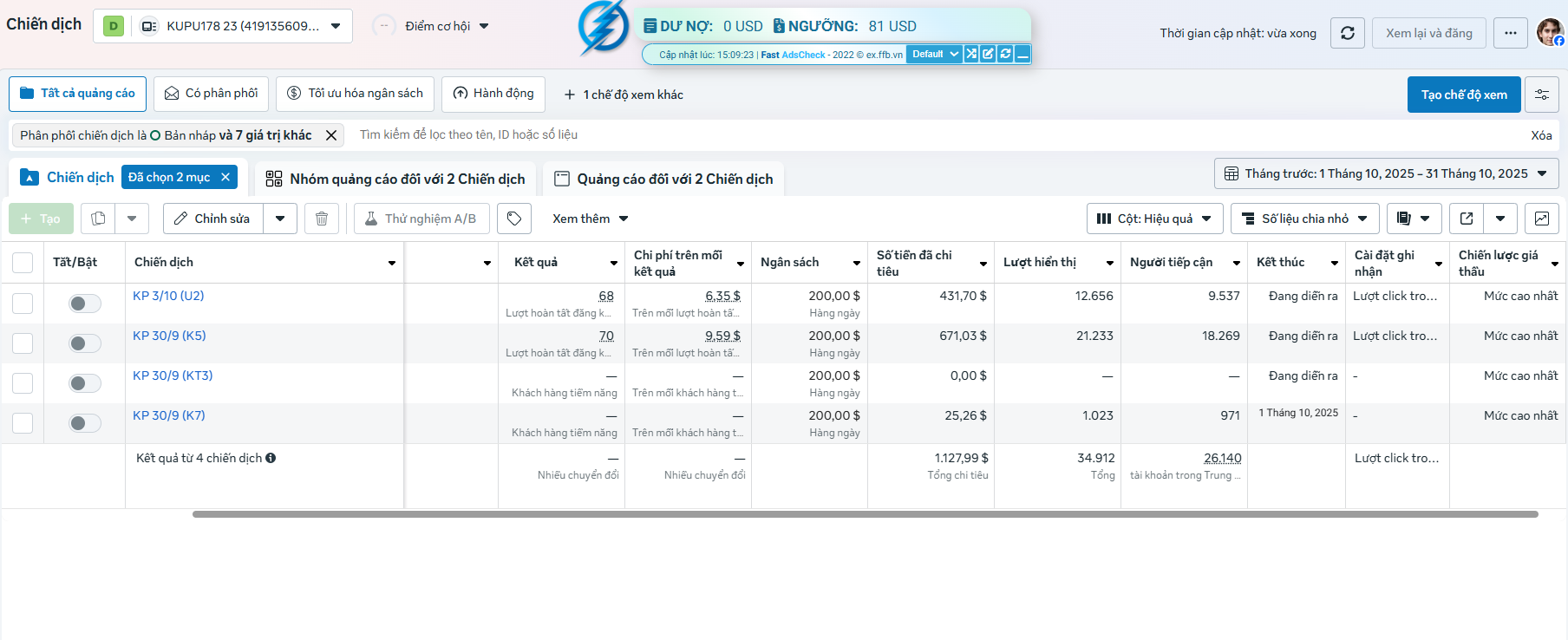1568x640 pixels.
Task: Click '1 chế độ xem khác' to add view
Action: click(624, 95)
